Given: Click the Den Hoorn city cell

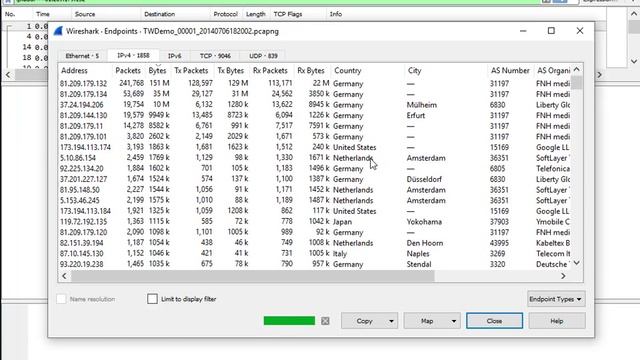Looking at the screenshot, I should pos(424,243).
